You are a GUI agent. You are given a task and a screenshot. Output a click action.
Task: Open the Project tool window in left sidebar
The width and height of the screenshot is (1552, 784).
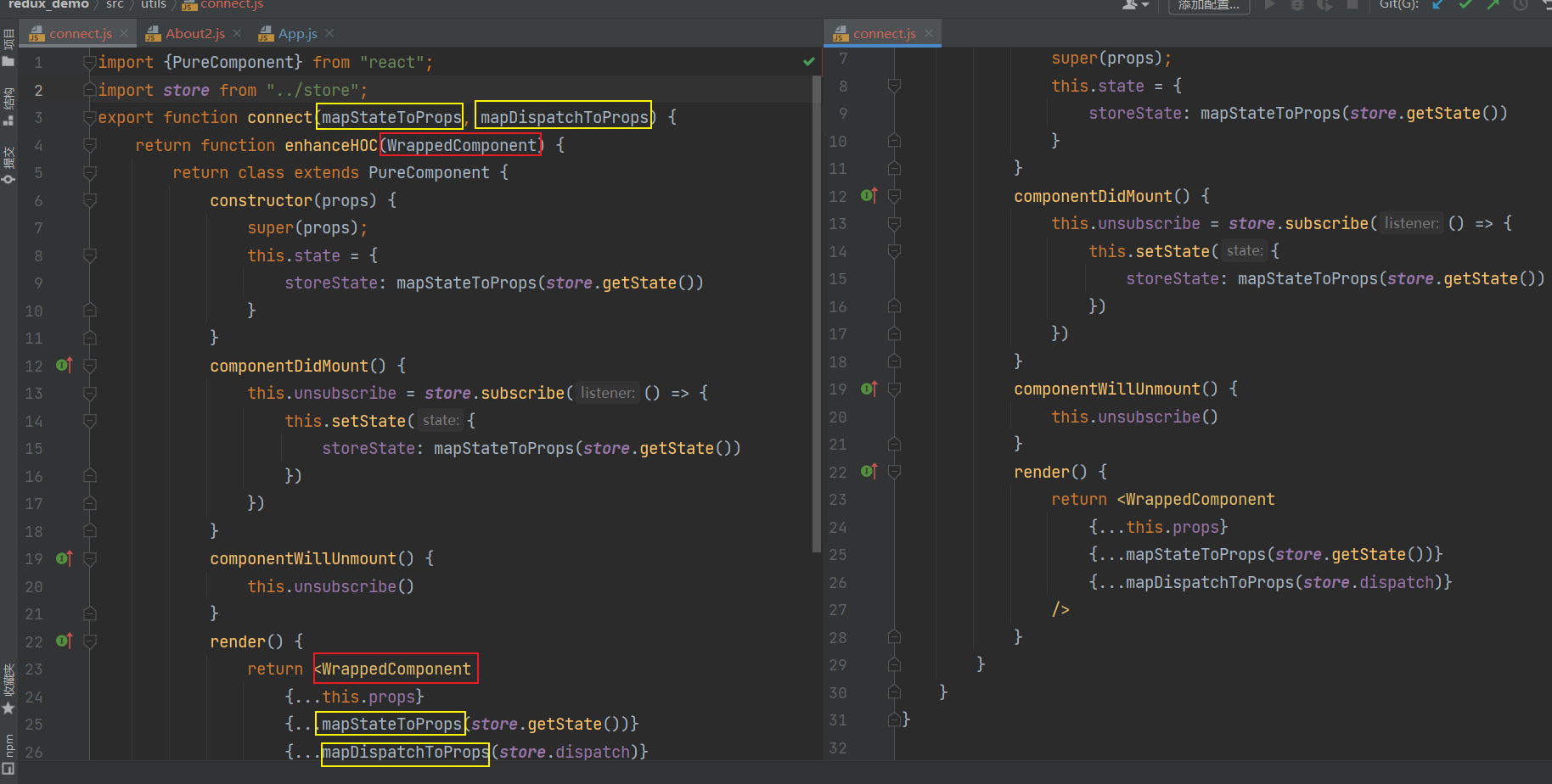pyautogui.click(x=8, y=48)
